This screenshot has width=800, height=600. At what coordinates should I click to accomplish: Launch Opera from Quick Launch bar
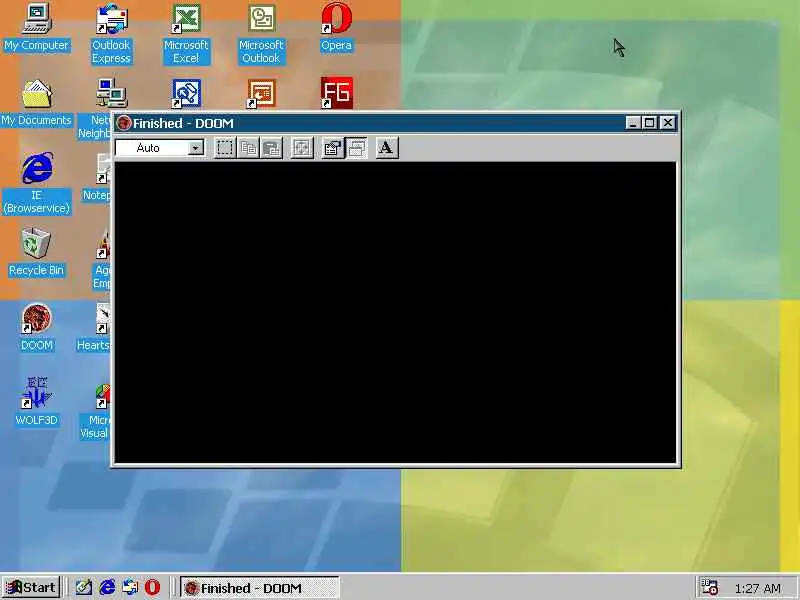(152, 588)
